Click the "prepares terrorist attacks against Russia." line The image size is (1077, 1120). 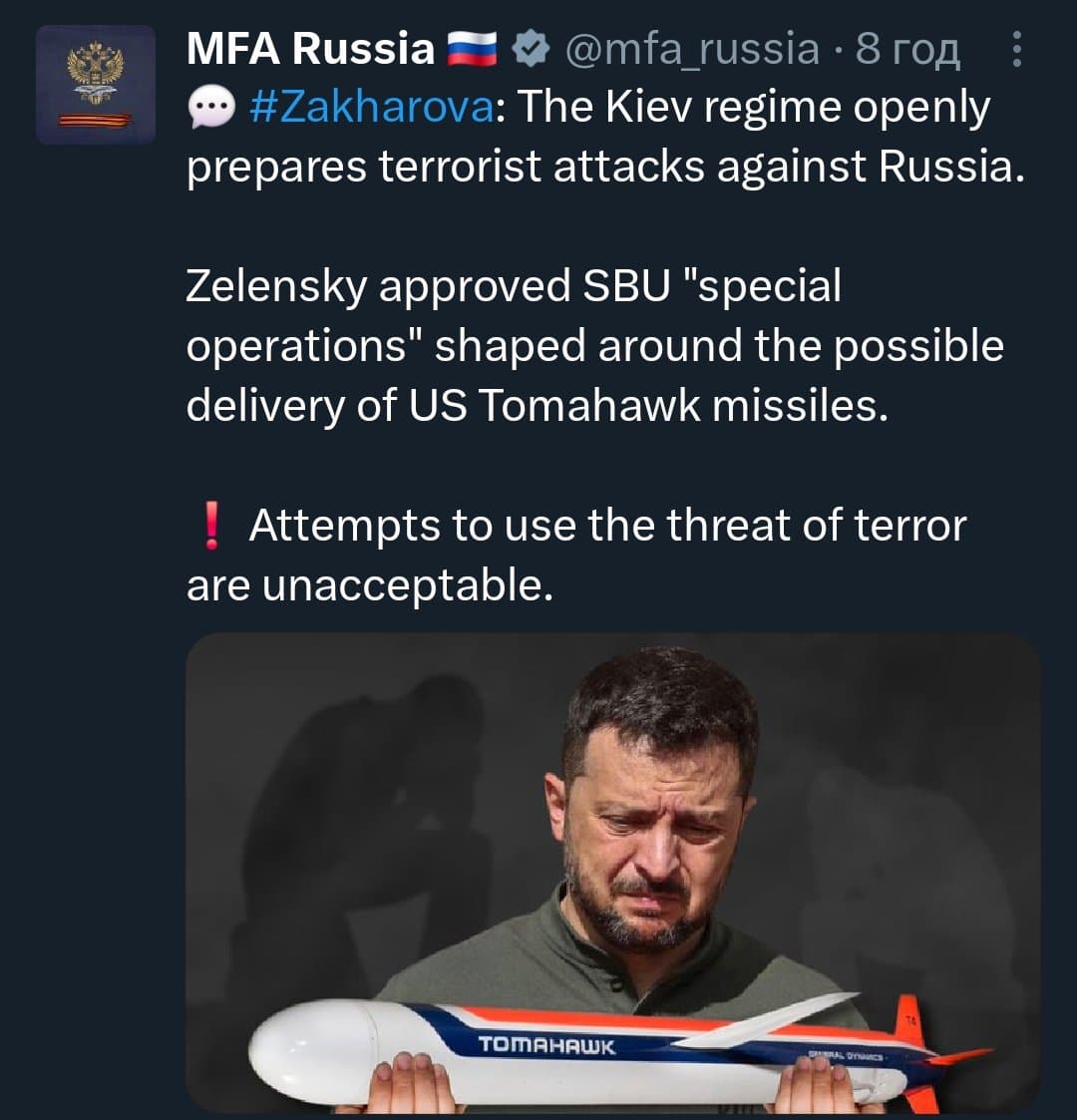pos(605,168)
